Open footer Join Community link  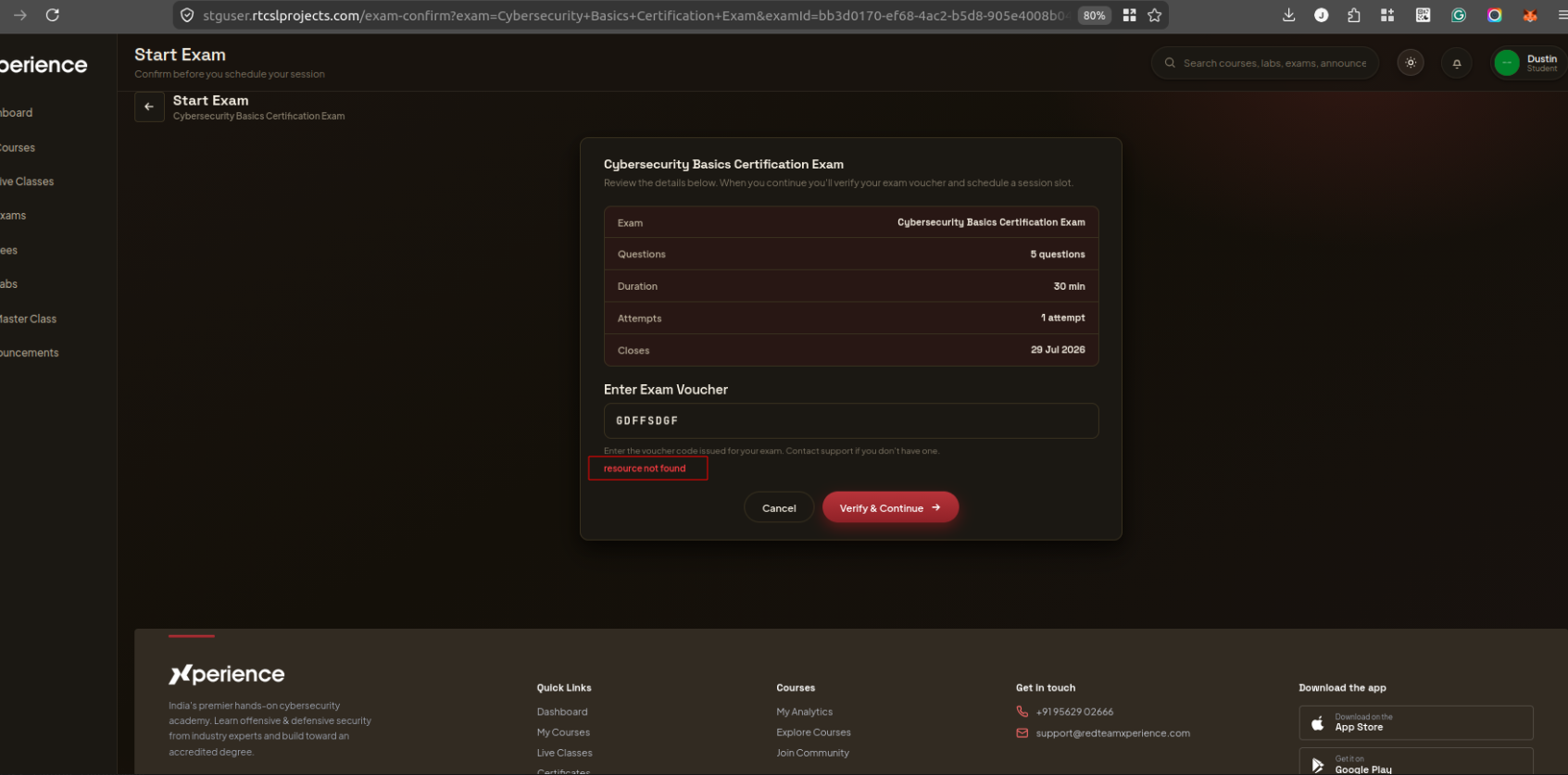click(813, 753)
